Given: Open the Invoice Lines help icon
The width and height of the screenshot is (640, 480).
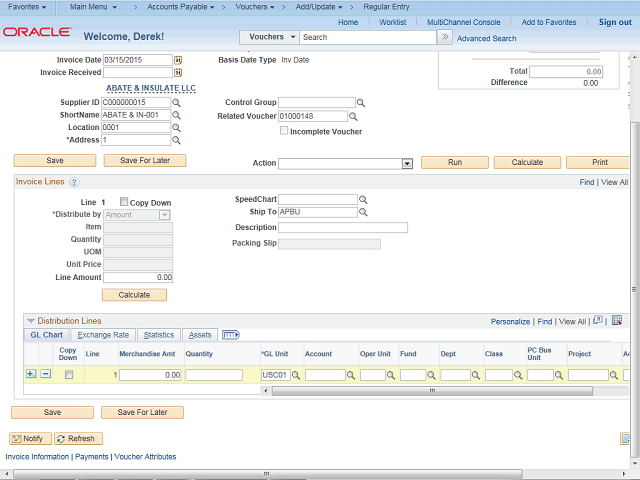Looking at the screenshot, I should pos(74,182).
